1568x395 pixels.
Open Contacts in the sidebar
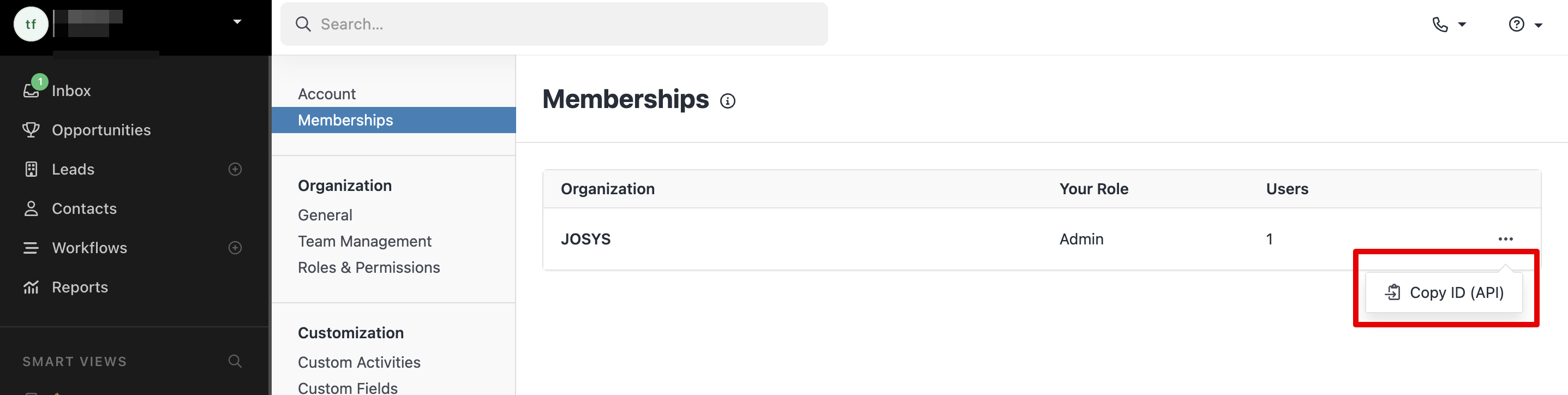pos(84,209)
